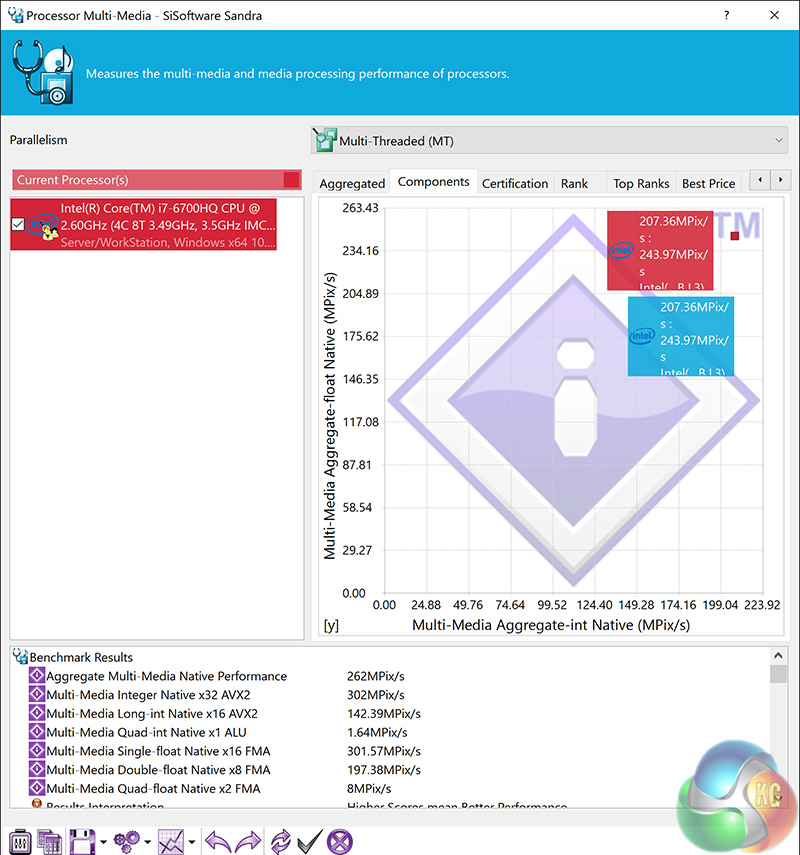Click the 142.39MPix/s value
The image size is (800, 855).
pyautogui.click(x=384, y=714)
